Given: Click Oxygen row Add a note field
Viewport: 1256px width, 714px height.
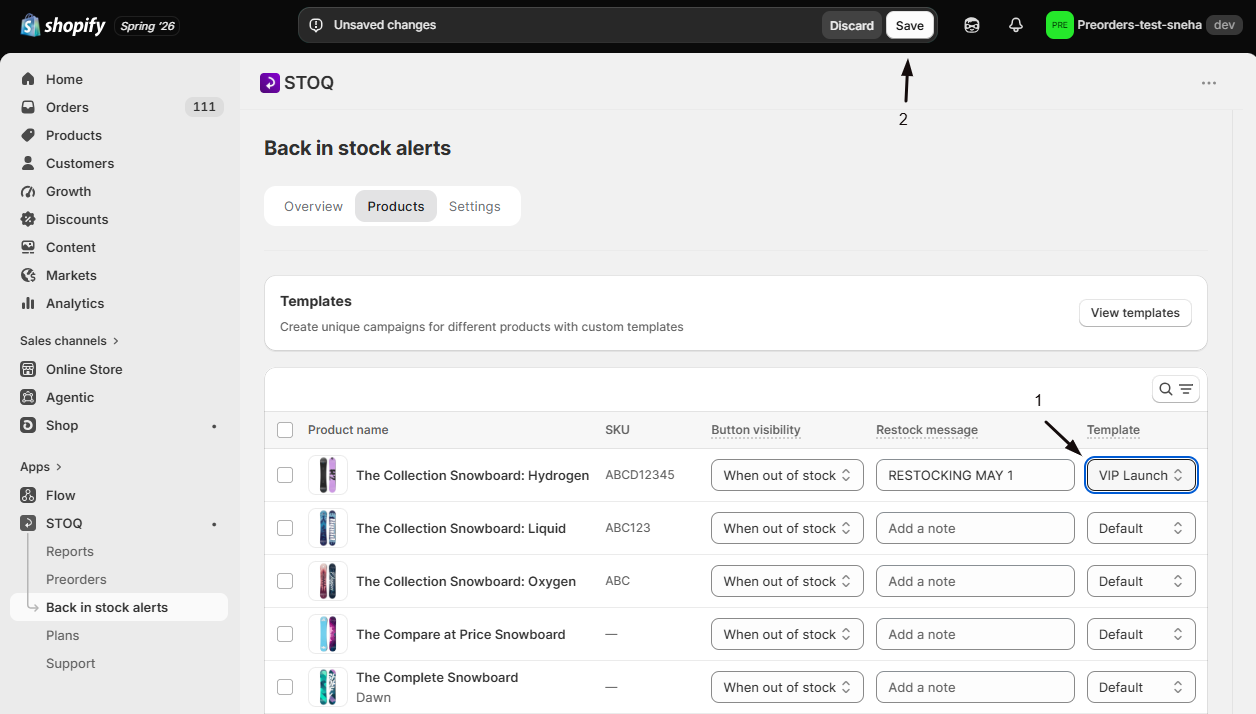Looking at the screenshot, I should pos(975,581).
